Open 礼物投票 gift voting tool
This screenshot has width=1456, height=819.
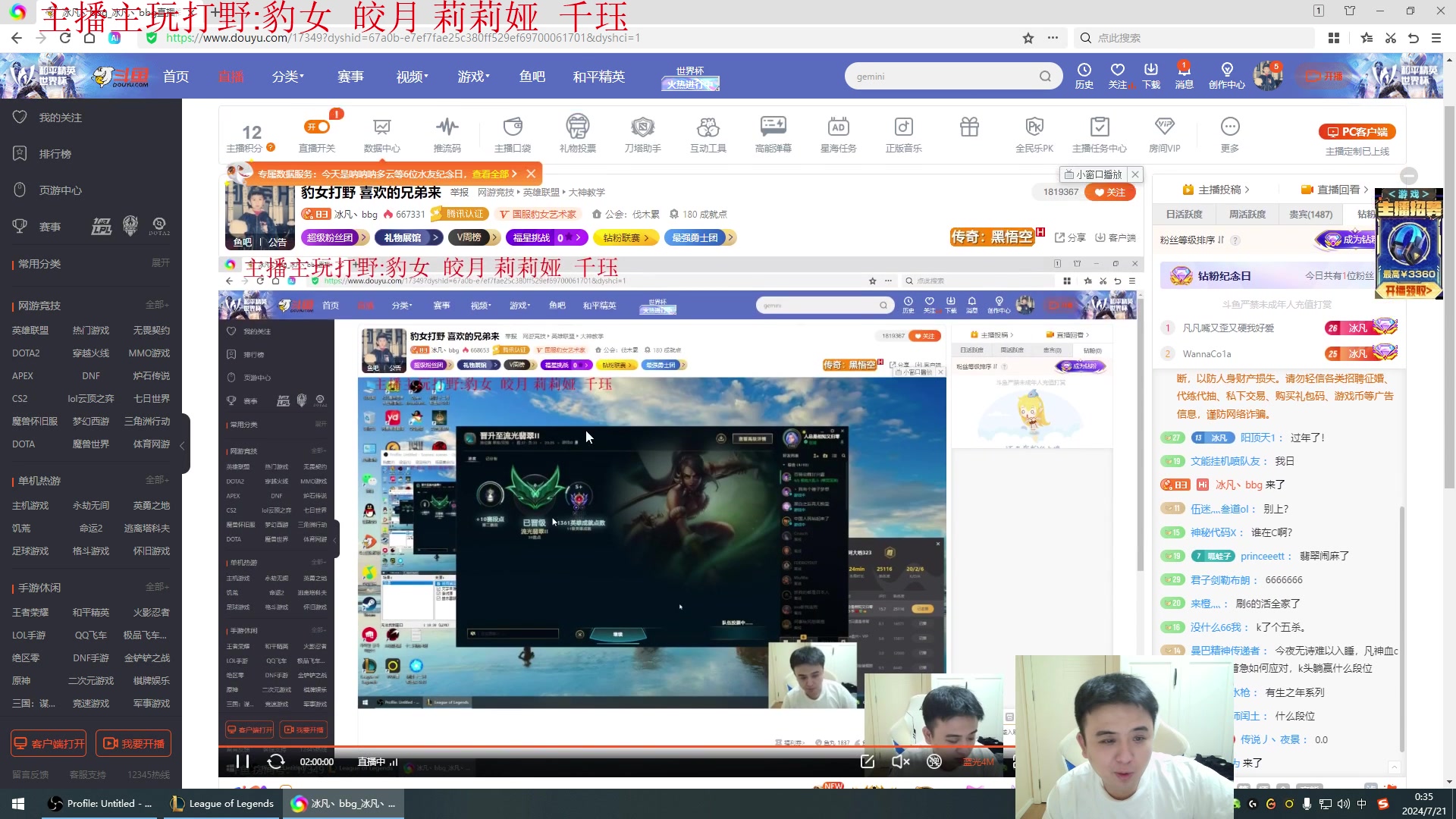(577, 134)
